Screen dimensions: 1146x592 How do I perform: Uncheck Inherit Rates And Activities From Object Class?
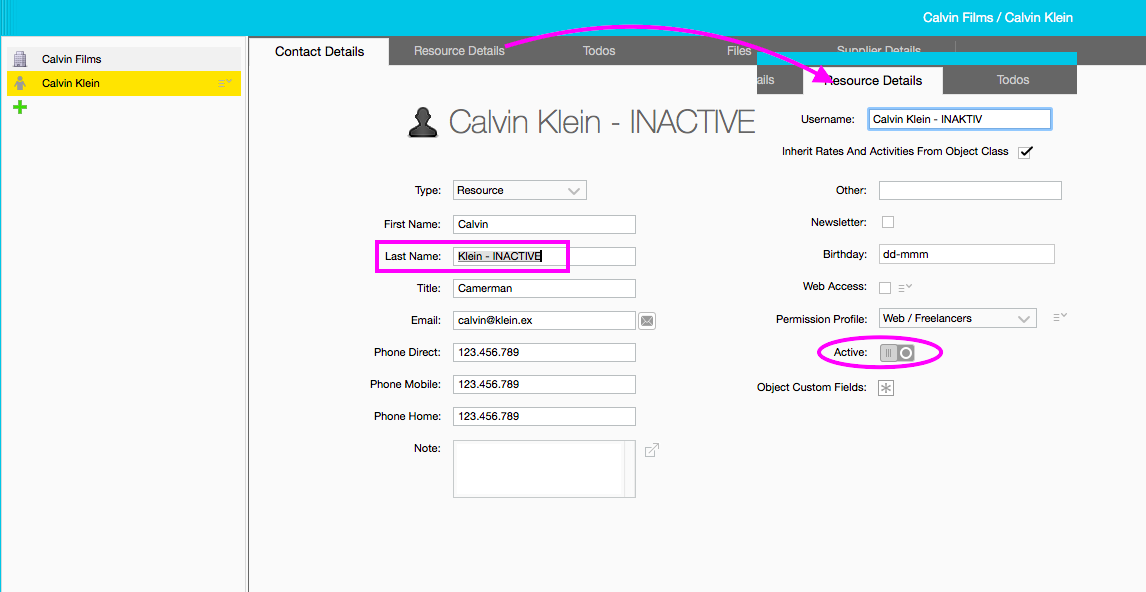1025,152
